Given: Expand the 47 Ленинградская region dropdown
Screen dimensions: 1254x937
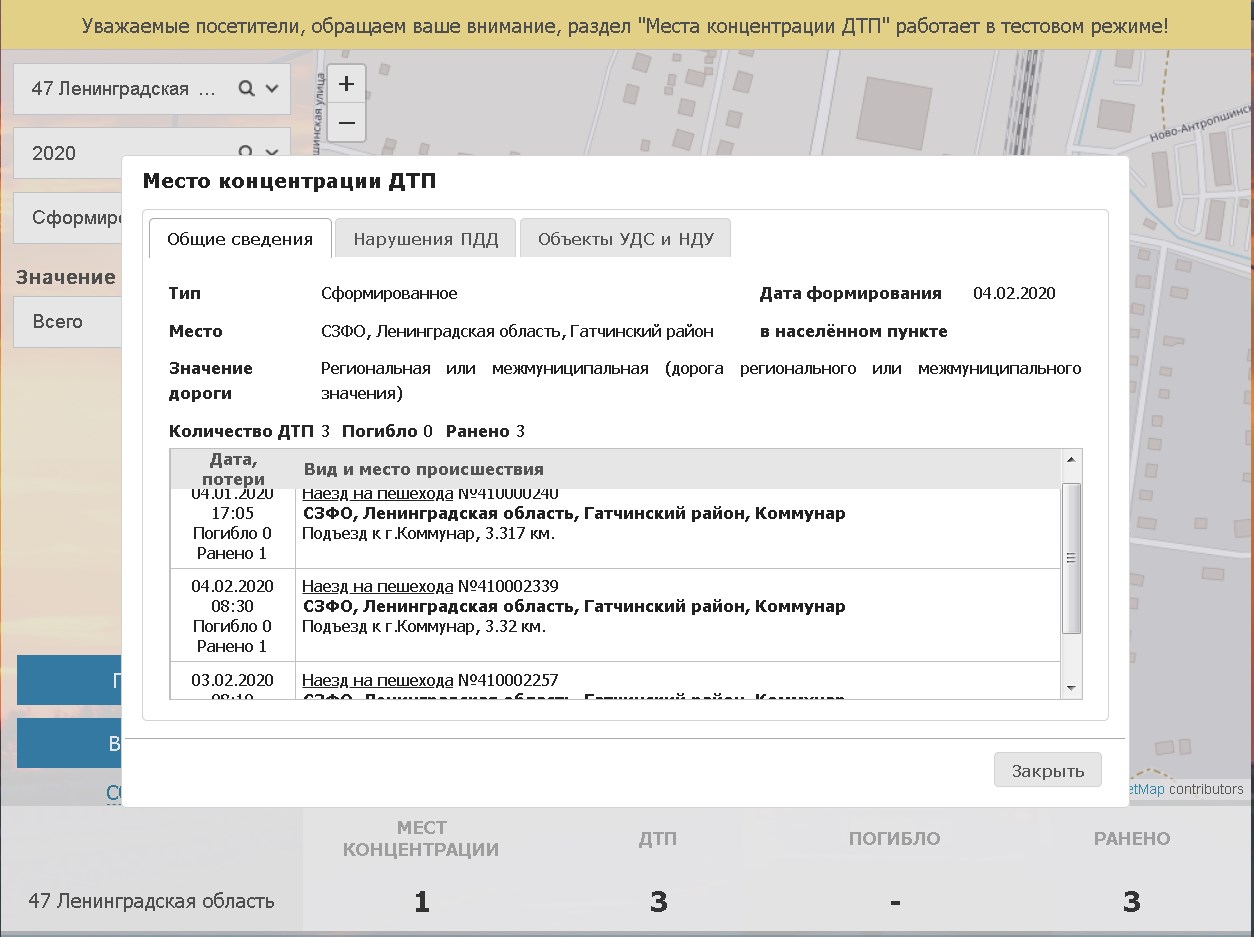Looking at the screenshot, I should (272, 89).
